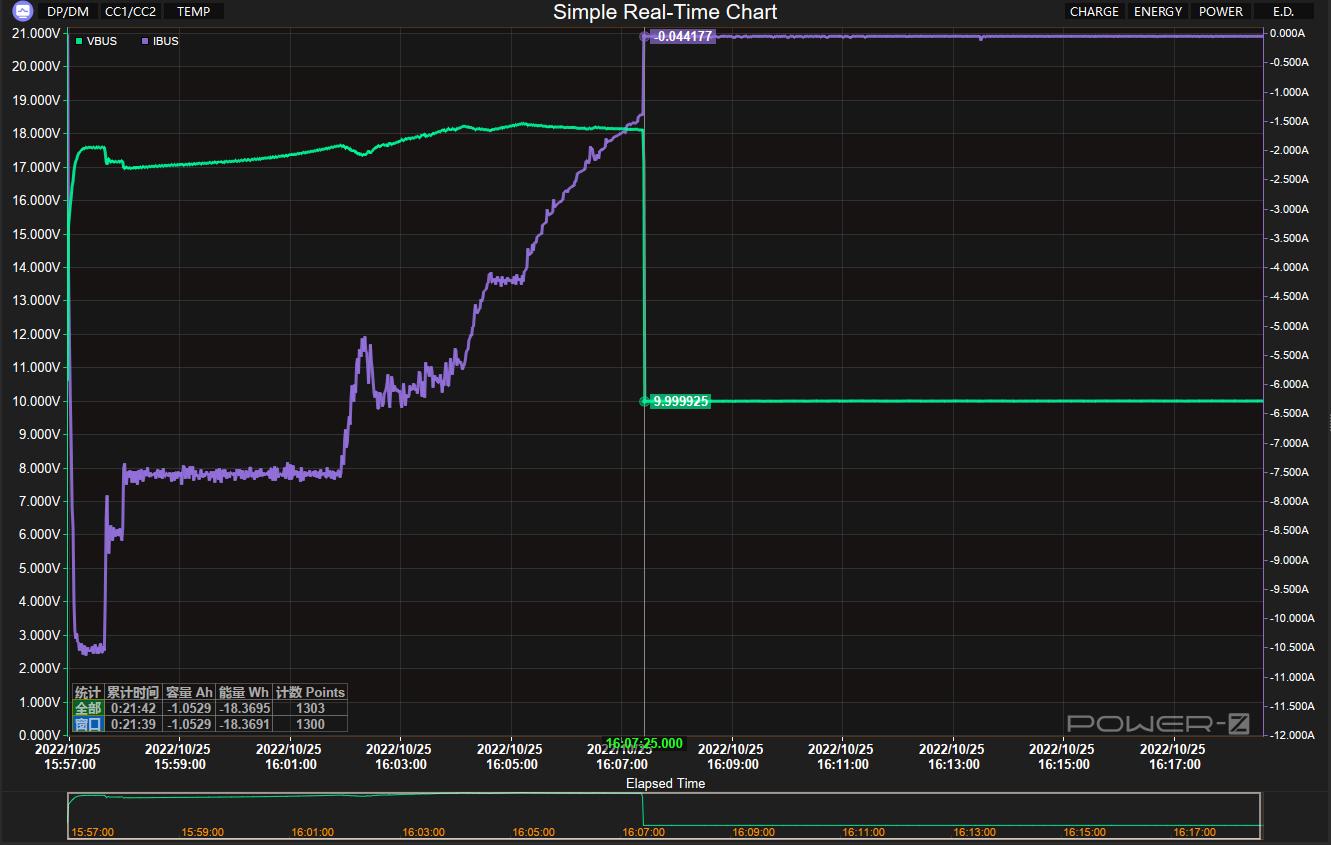Viewport: 1331px width, 845px height.
Task: Open the CHARGE view
Action: pos(1094,12)
